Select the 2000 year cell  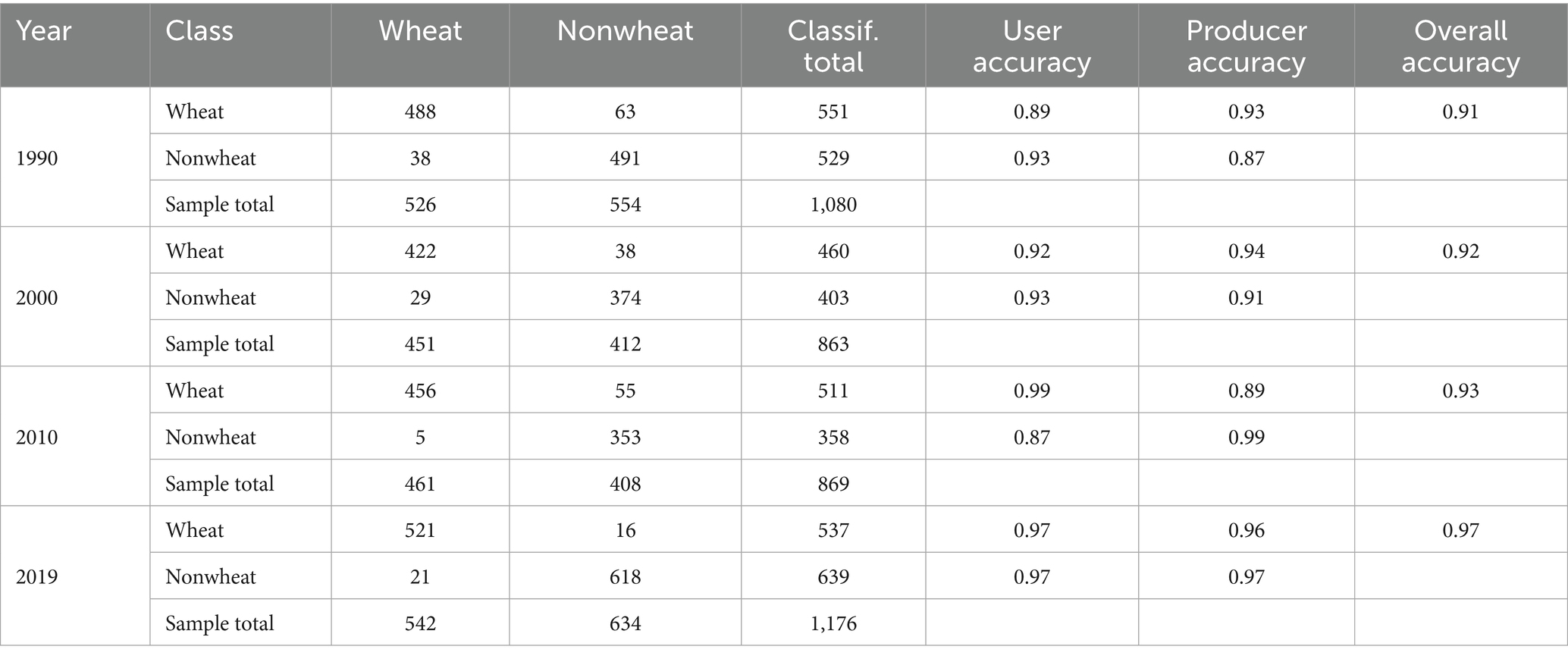point(37,298)
